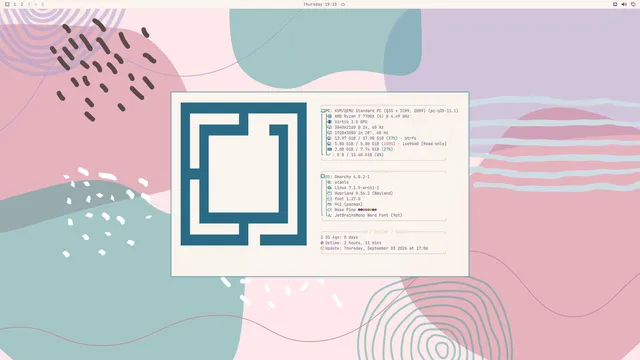
Task: Click the CPU icon beside AMD Ryzen 7
Action: click(329, 116)
